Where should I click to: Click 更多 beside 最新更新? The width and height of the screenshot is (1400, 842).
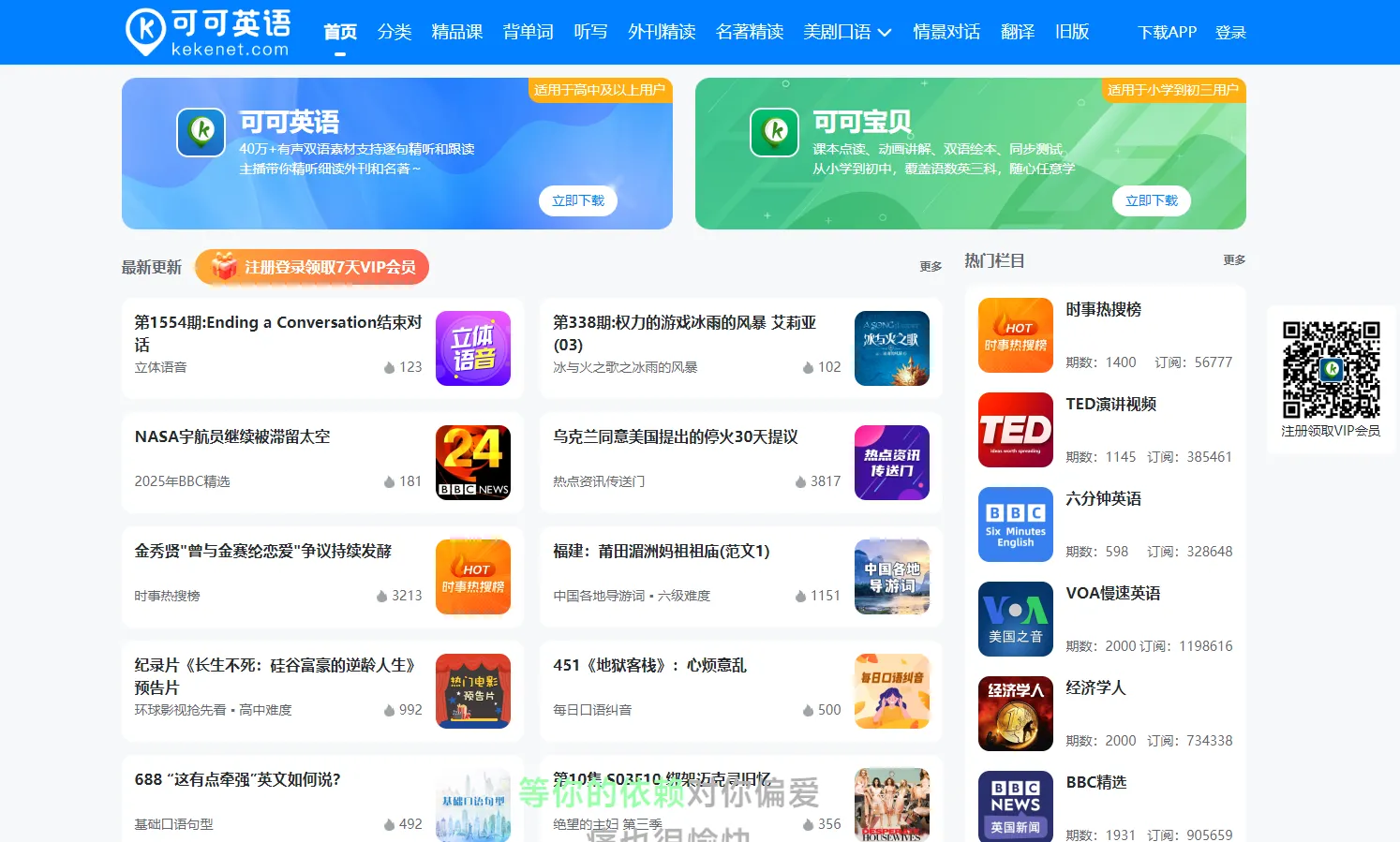tap(931, 267)
